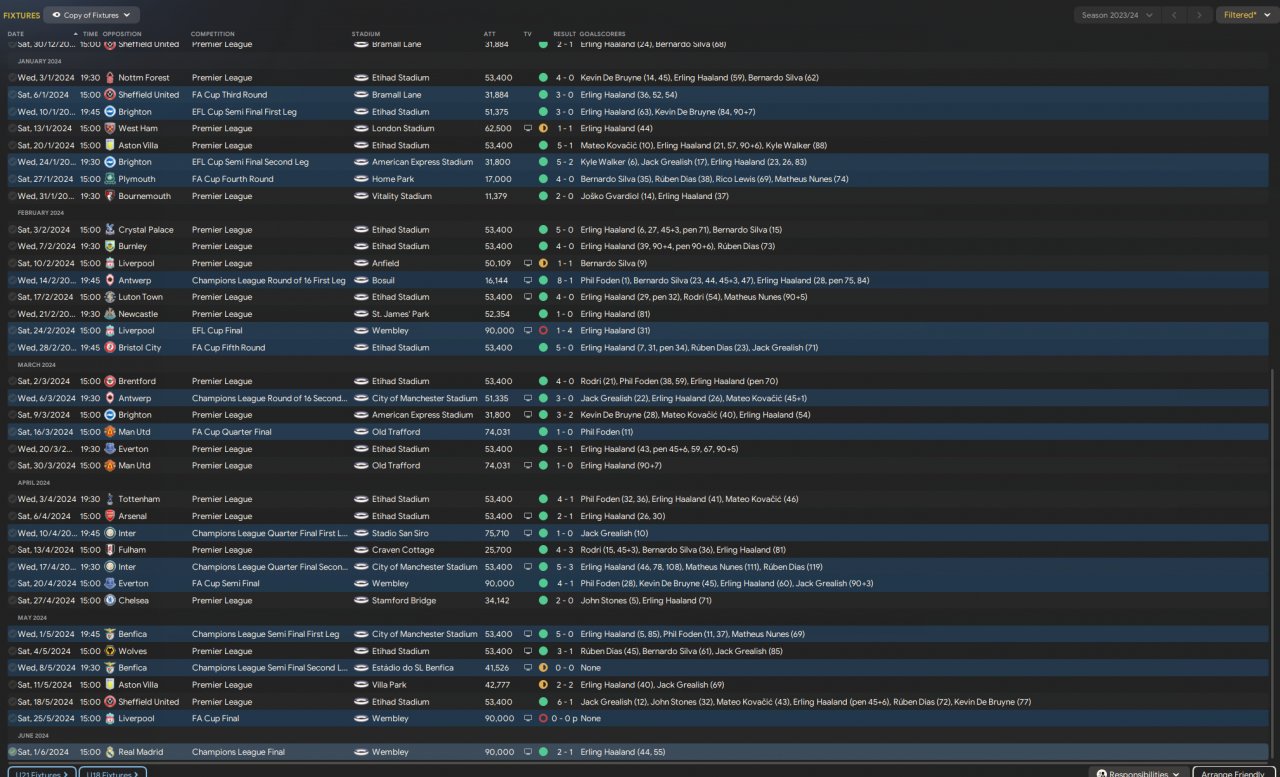Click the Bournemouth club badge
This screenshot has height=777, width=1280.
point(110,196)
